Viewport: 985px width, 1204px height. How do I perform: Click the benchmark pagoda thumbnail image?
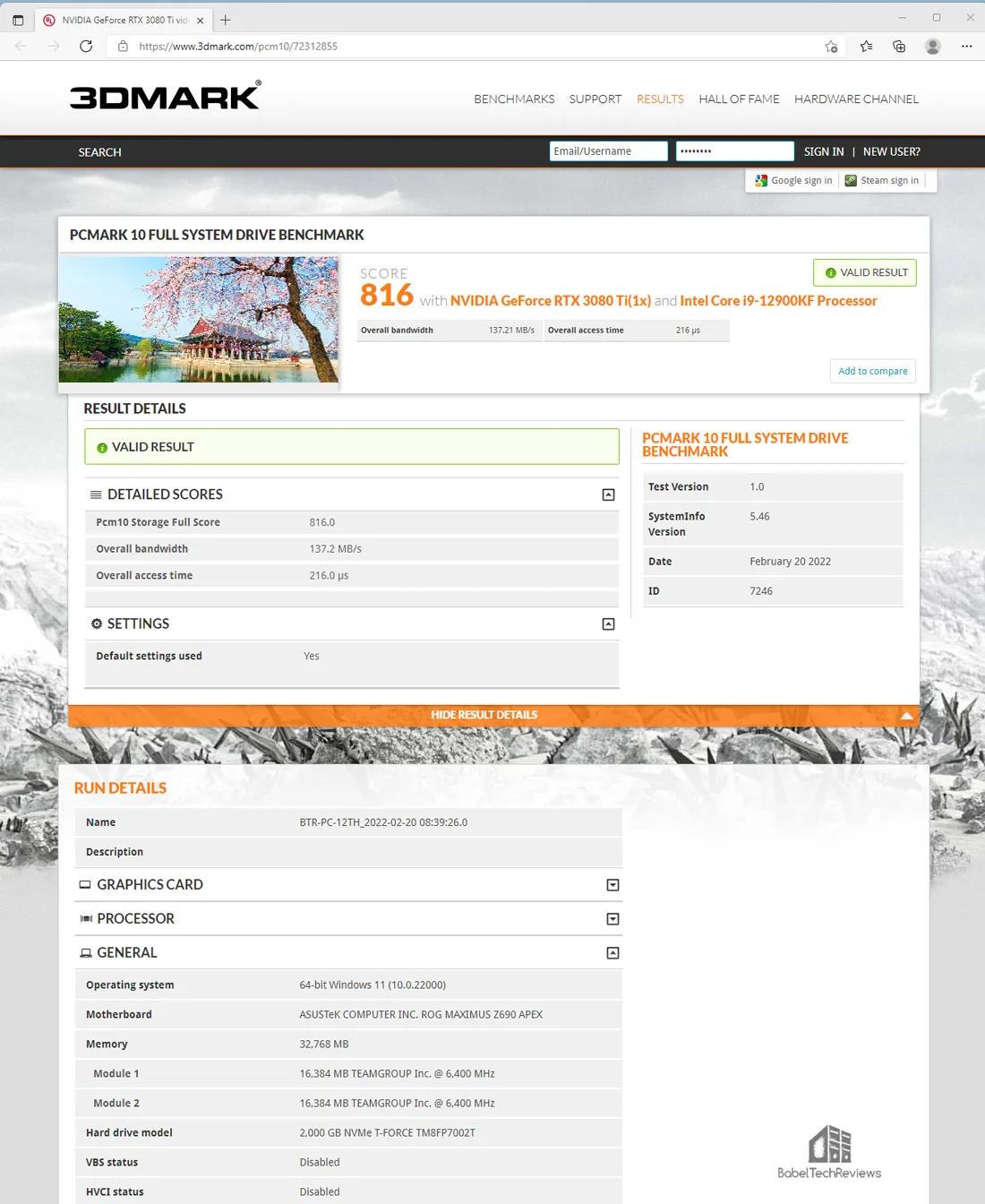[199, 320]
